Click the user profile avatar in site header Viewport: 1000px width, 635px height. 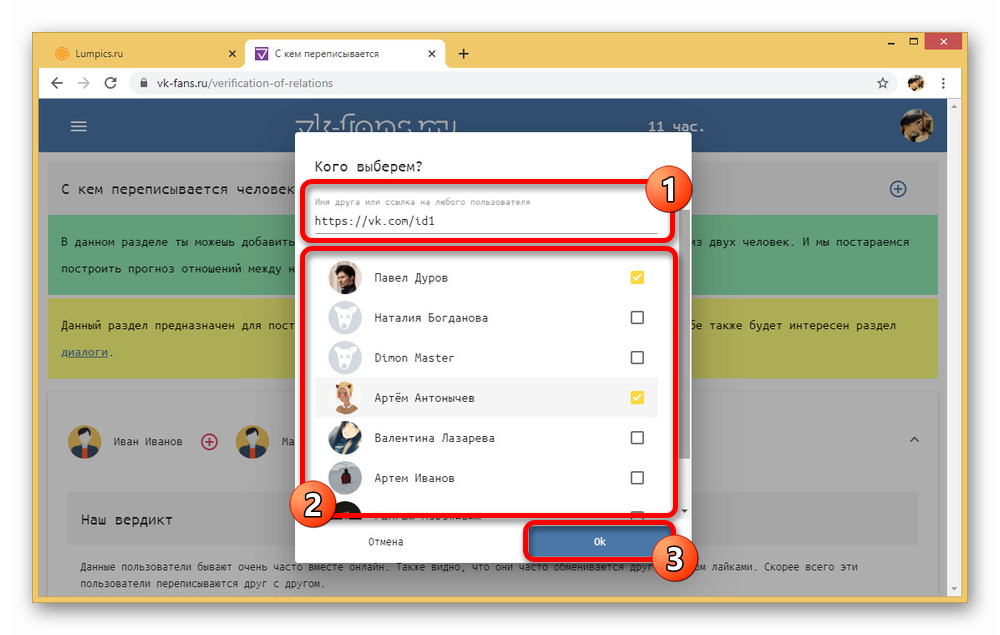pos(916,125)
